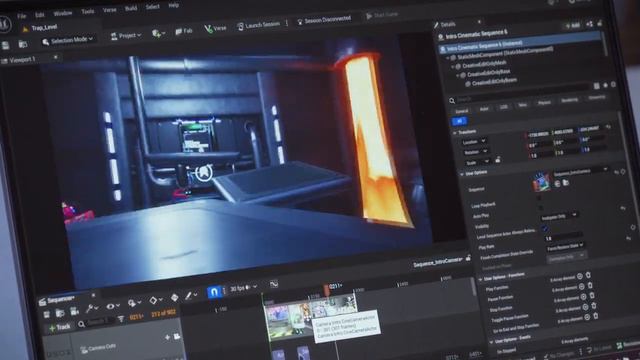Screen dimensions: 640x360
Task: Toggle the scale ratio lock icon
Action: (498, 160)
